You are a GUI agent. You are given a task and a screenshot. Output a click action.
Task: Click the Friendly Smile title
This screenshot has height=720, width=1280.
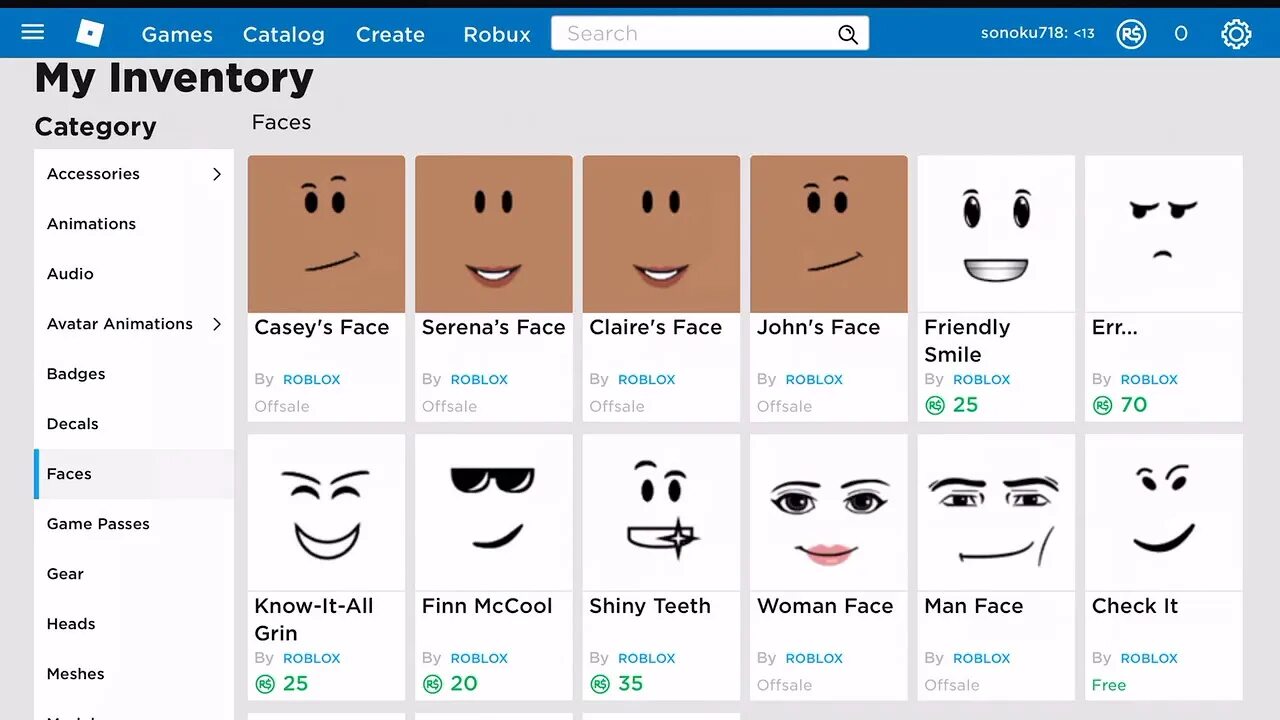point(967,341)
